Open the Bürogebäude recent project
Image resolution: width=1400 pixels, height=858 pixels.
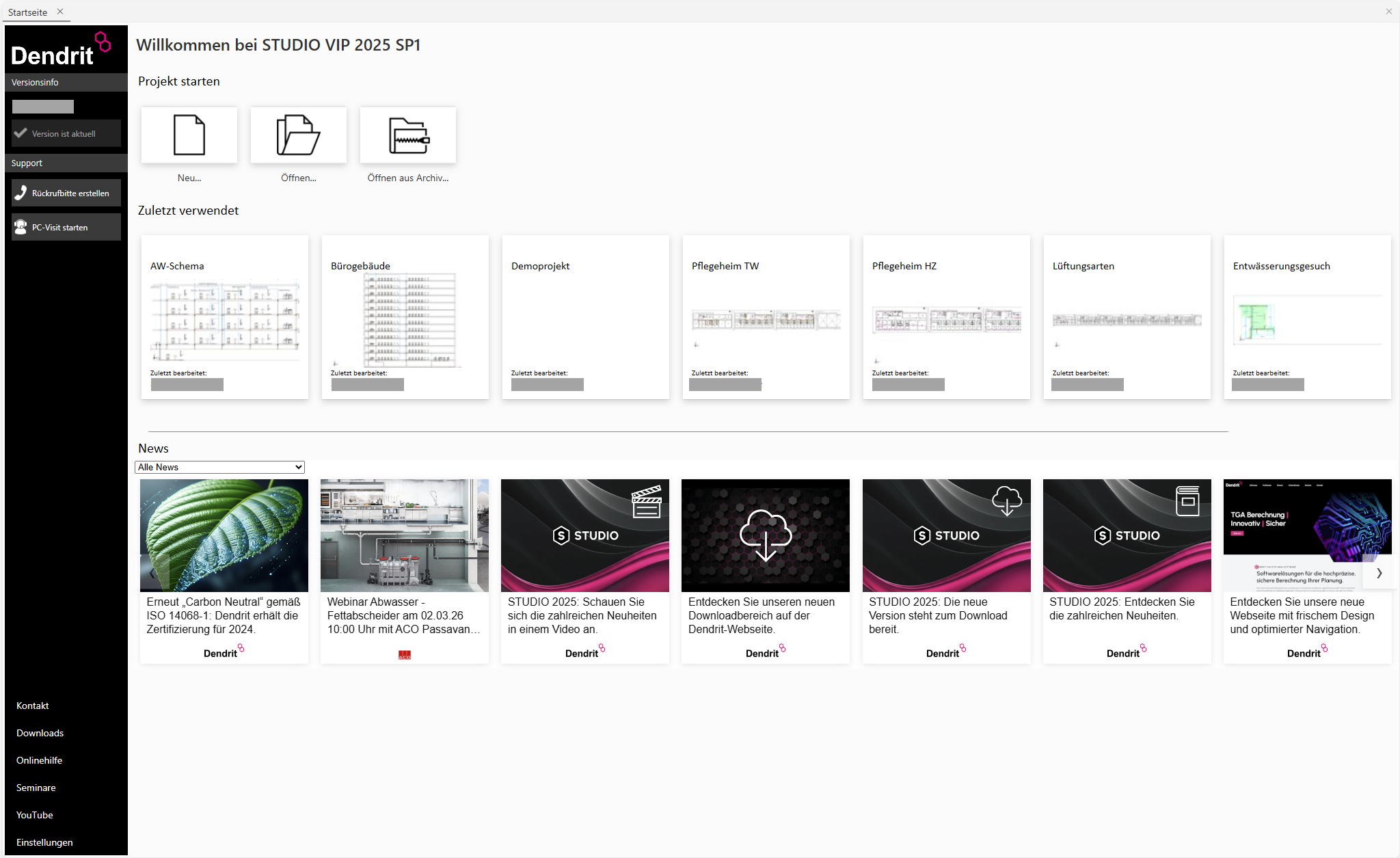[x=405, y=317]
